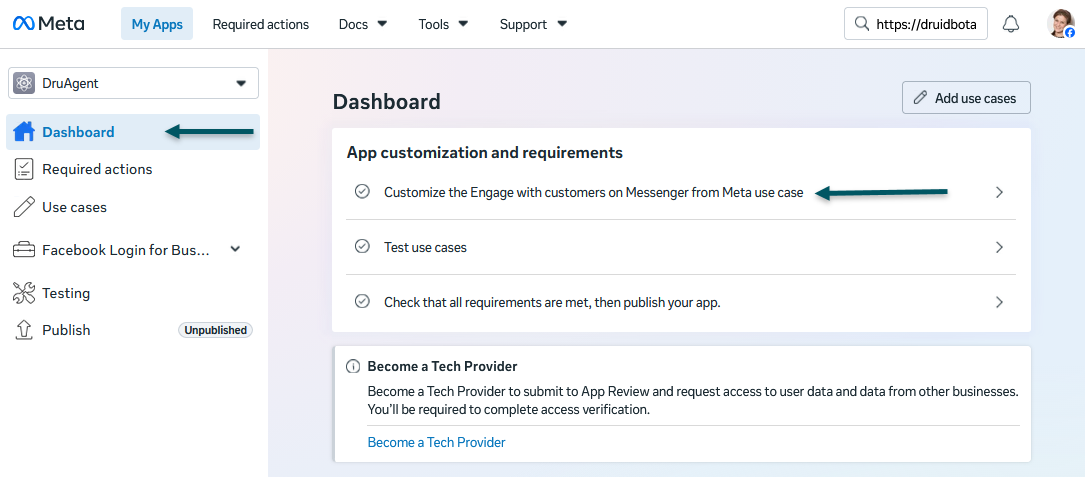Image resolution: width=1085 pixels, height=477 pixels.
Task: Click the info icon beside Become a Tech Provider
Action: point(353,366)
